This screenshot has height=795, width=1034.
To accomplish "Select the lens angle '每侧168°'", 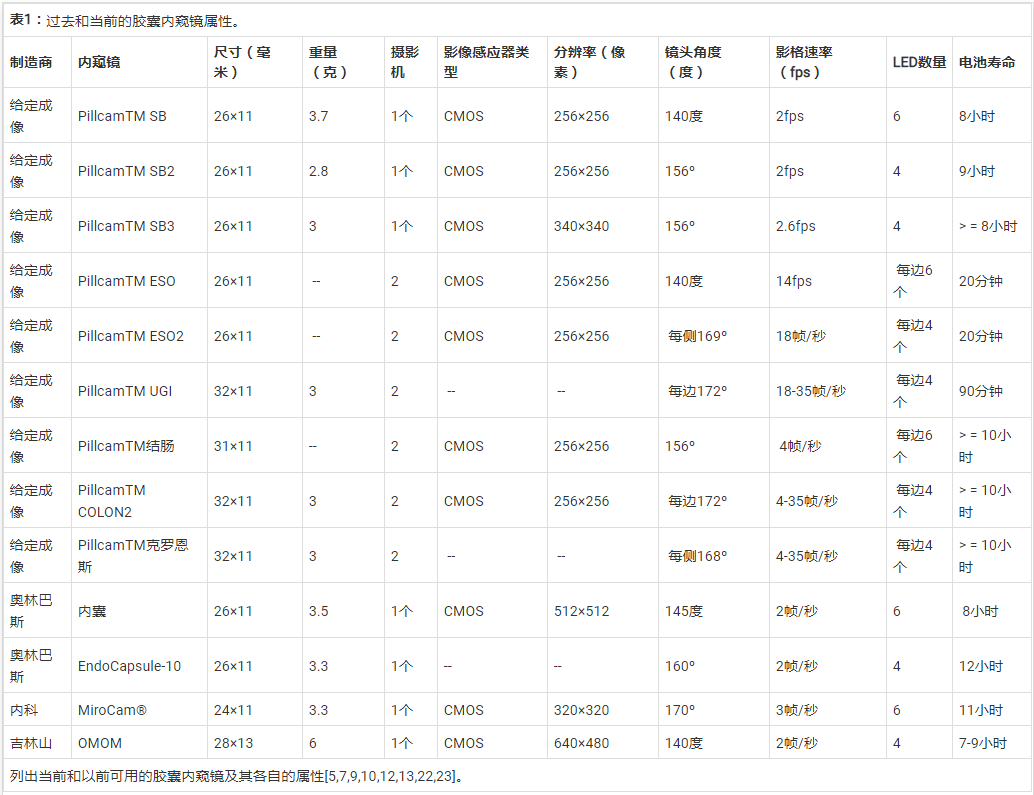I will click(x=697, y=556).
